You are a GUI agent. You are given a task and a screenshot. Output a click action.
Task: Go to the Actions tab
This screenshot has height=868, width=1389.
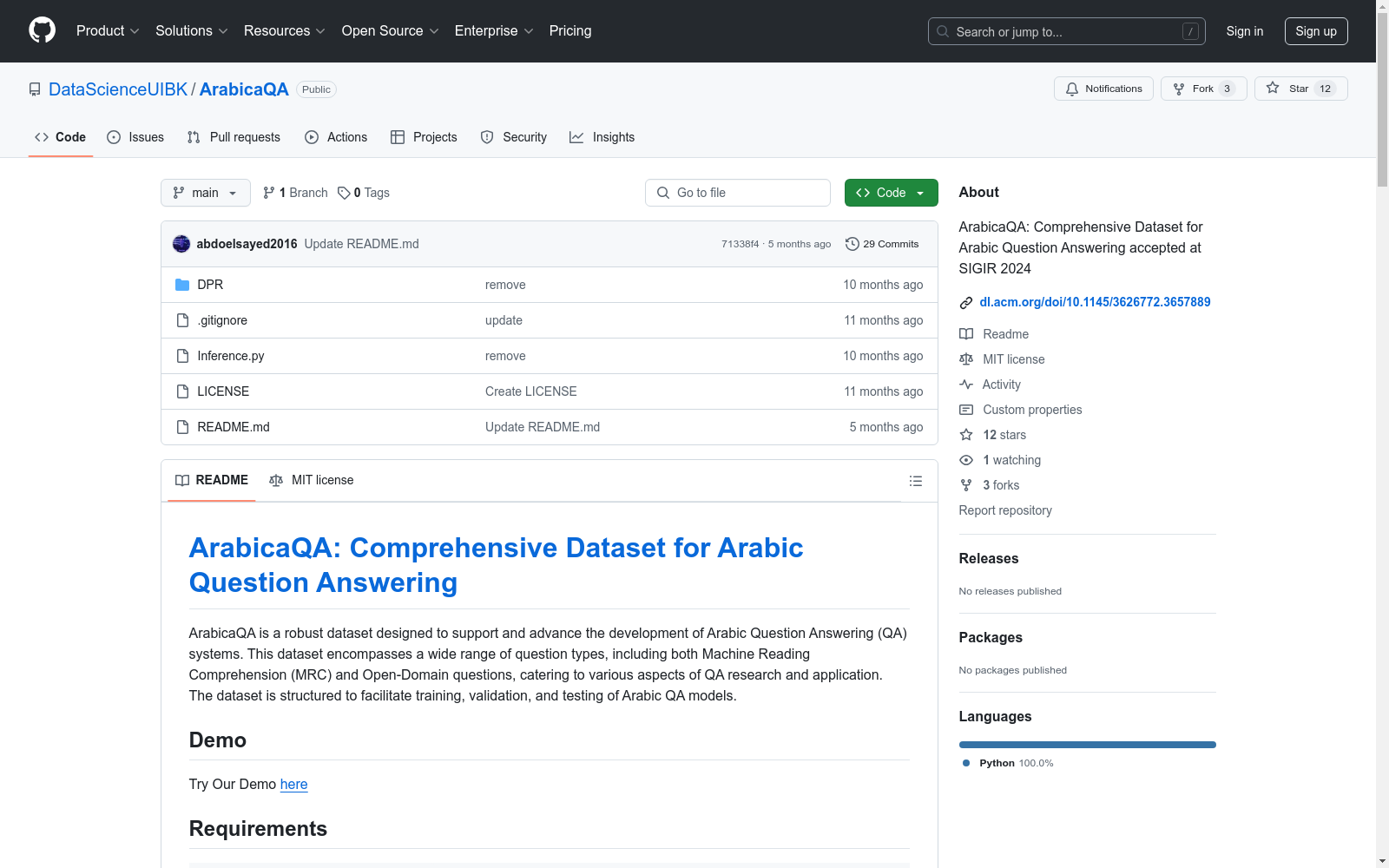coord(336,137)
